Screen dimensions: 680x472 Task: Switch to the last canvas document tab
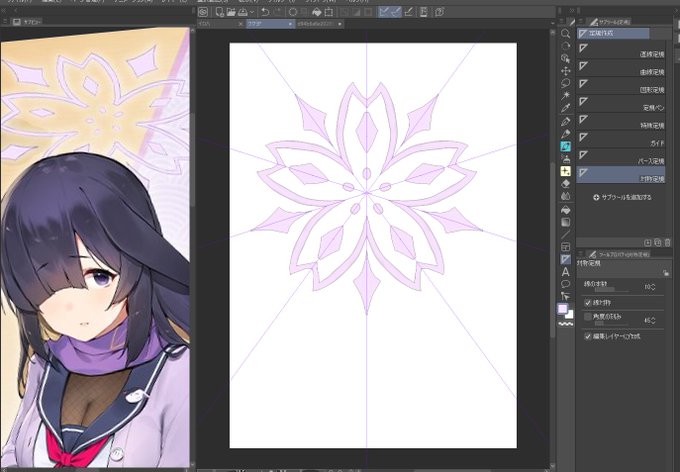[320, 24]
